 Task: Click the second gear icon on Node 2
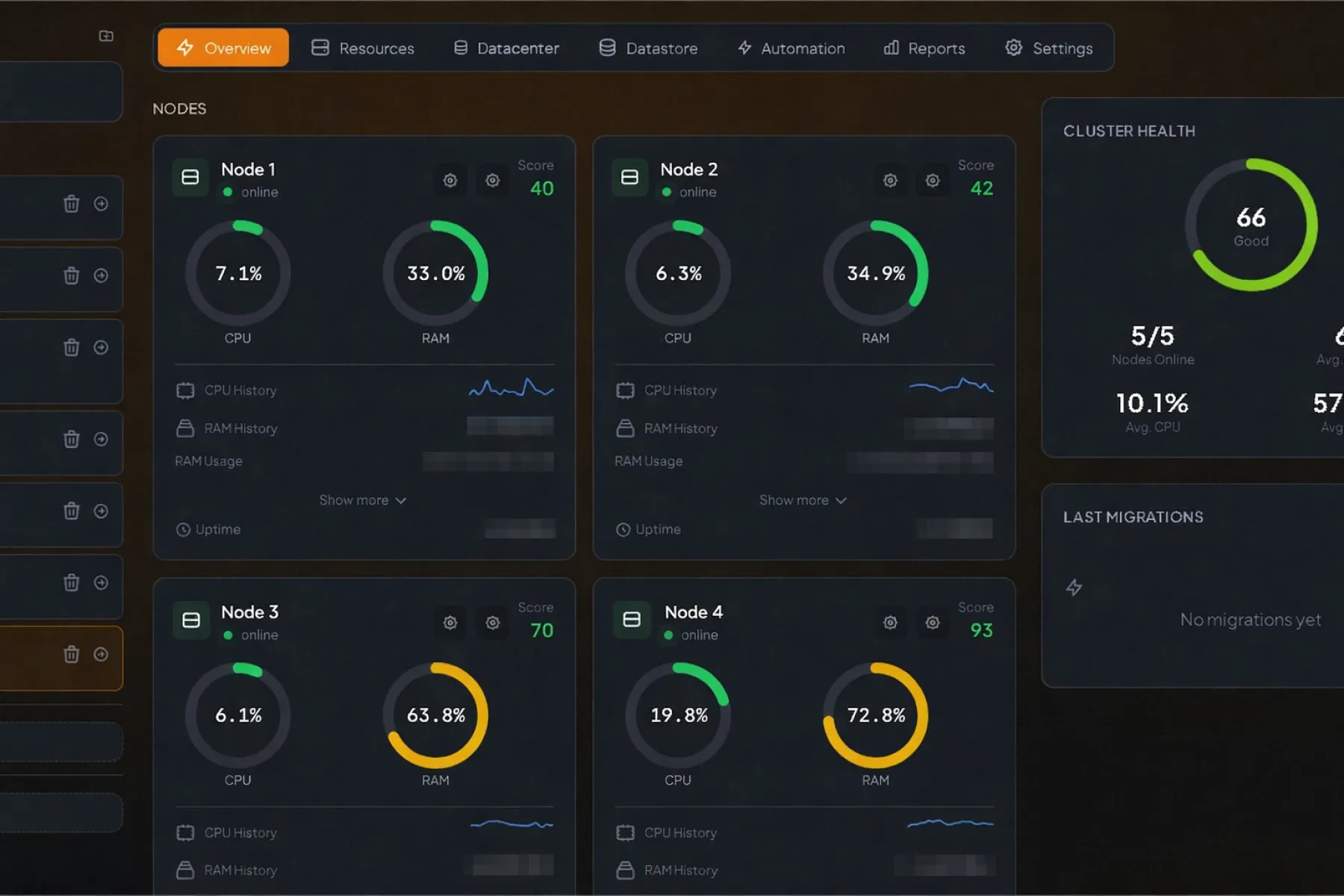[x=933, y=181]
